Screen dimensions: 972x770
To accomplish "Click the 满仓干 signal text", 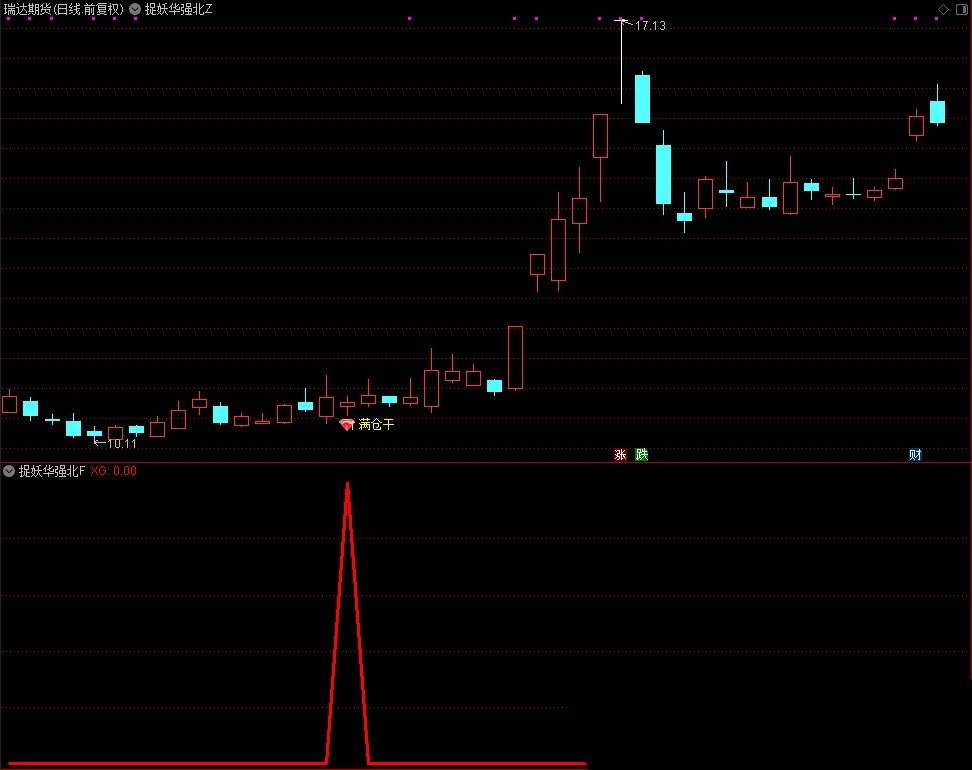I will tap(377, 425).
